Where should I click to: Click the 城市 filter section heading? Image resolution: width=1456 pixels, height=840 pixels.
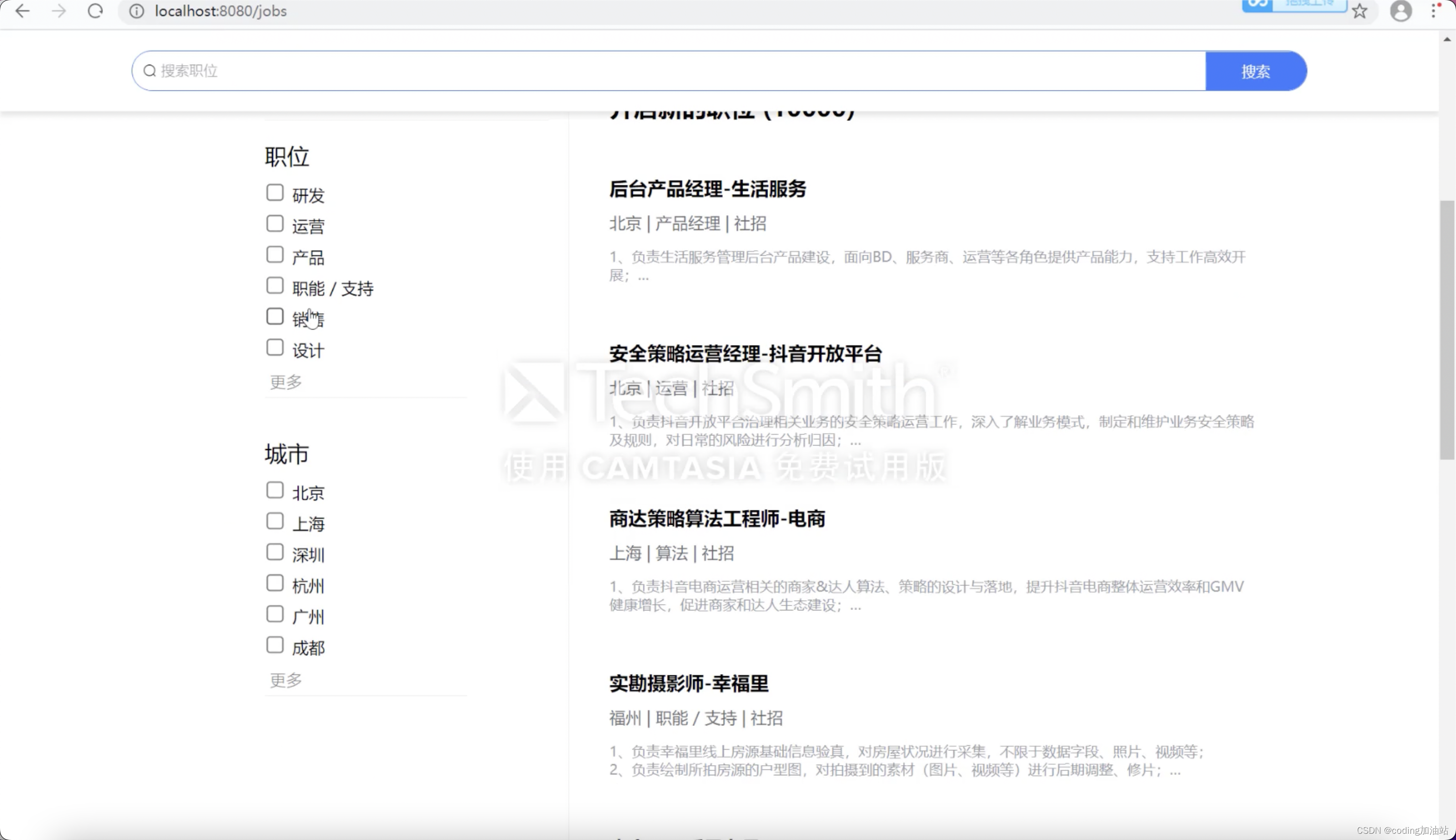[287, 455]
